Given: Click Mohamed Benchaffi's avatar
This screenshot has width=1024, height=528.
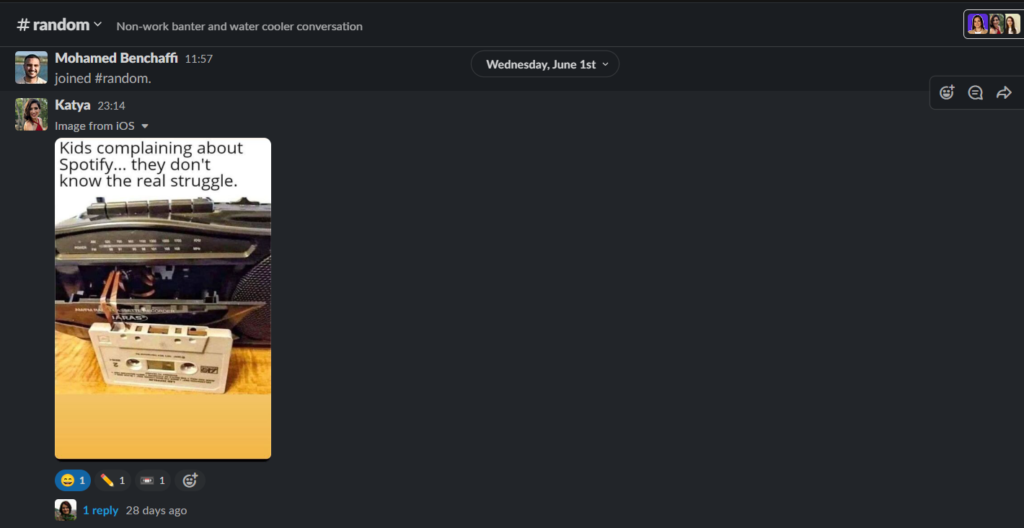Looking at the screenshot, I should coord(31,67).
